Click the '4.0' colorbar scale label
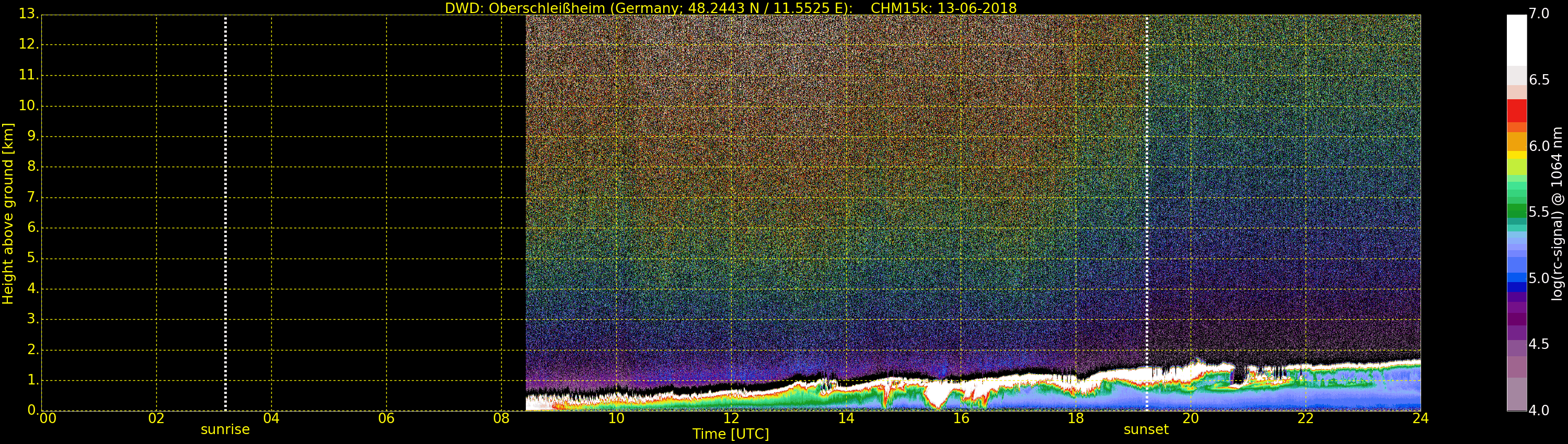This screenshot has height=444, width=1568. 1539,411
